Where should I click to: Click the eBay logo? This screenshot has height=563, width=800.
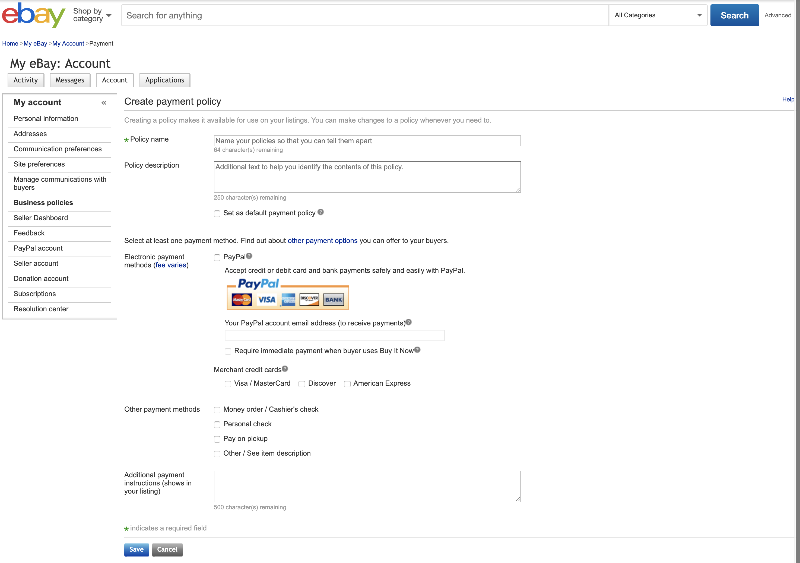(34, 15)
